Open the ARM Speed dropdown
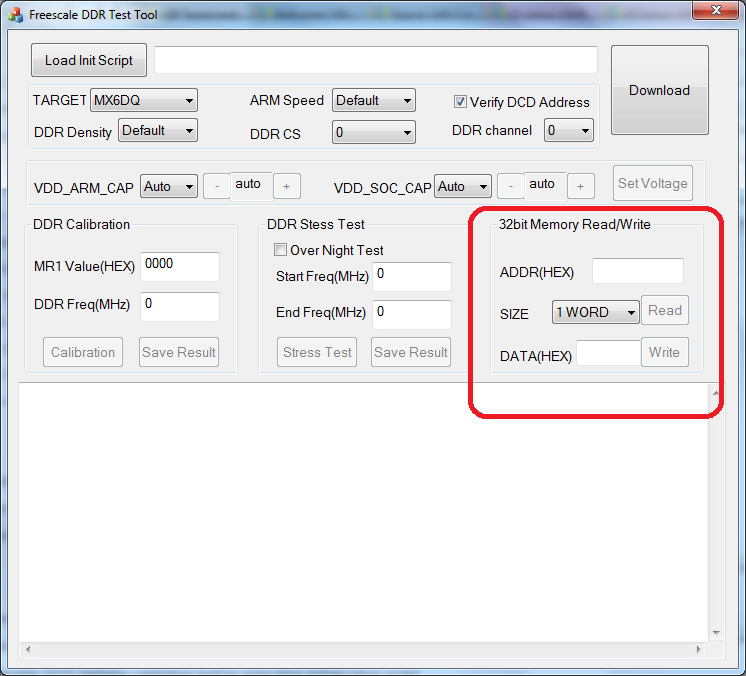746x676 pixels. [x=373, y=100]
